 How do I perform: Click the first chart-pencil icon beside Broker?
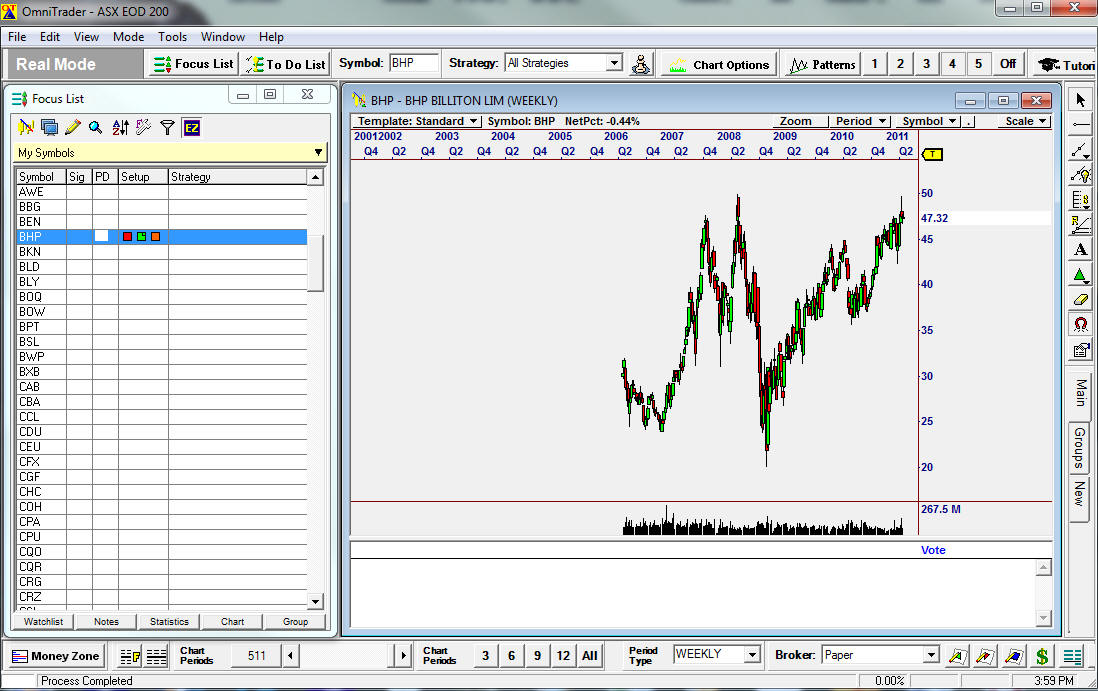(957, 656)
